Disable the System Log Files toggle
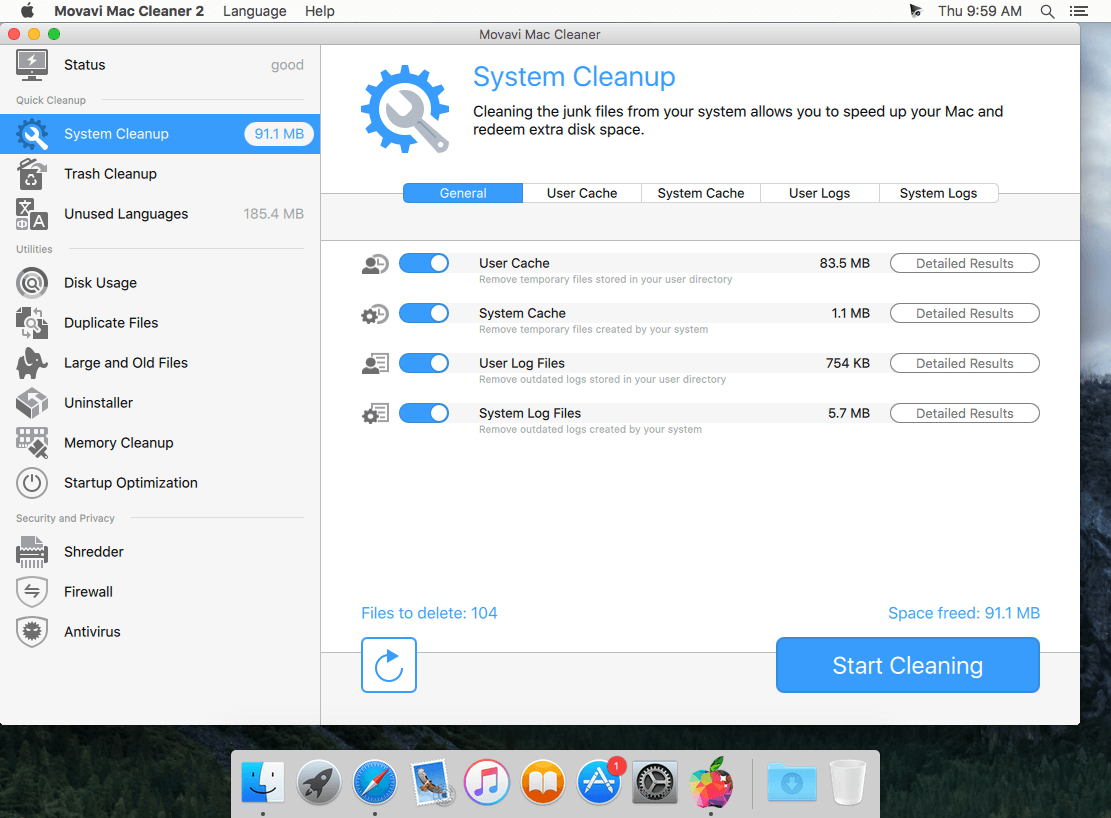Viewport: 1111px width, 818px height. click(x=424, y=413)
